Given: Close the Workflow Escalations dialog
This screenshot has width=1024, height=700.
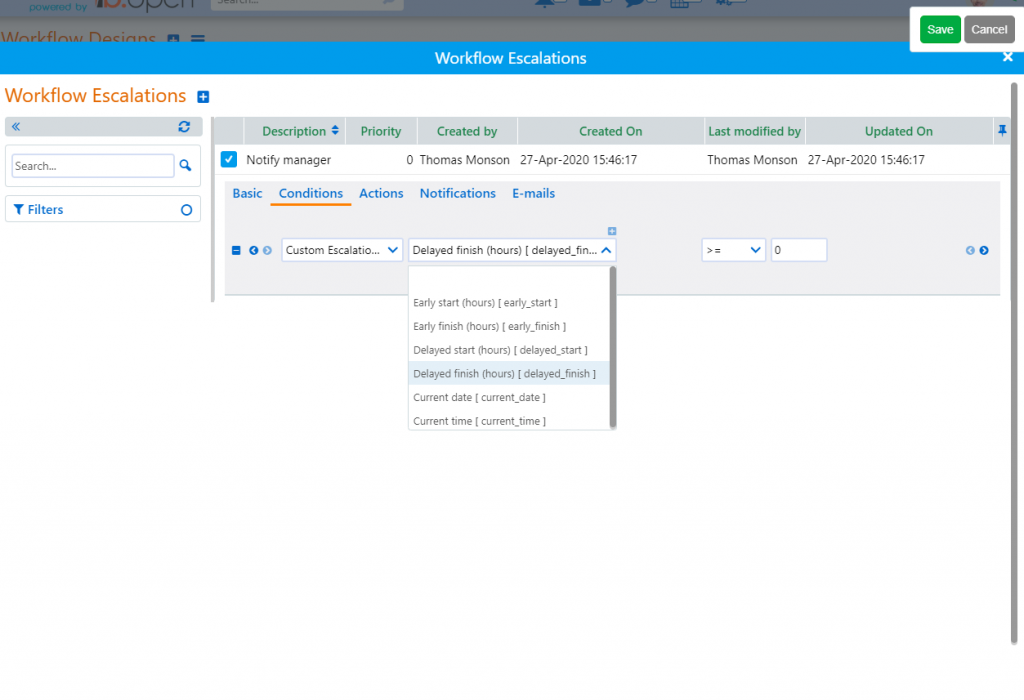Looking at the screenshot, I should (x=1008, y=57).
